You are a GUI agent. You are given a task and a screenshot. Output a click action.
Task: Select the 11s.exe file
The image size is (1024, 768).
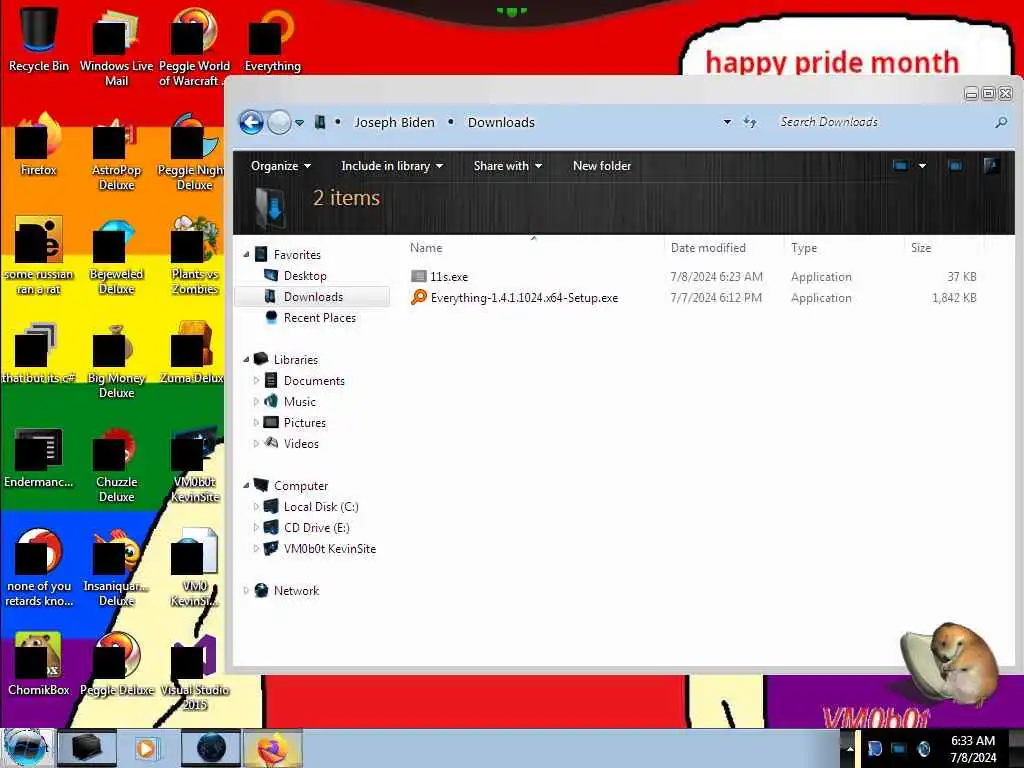click(x=449, y=277)
